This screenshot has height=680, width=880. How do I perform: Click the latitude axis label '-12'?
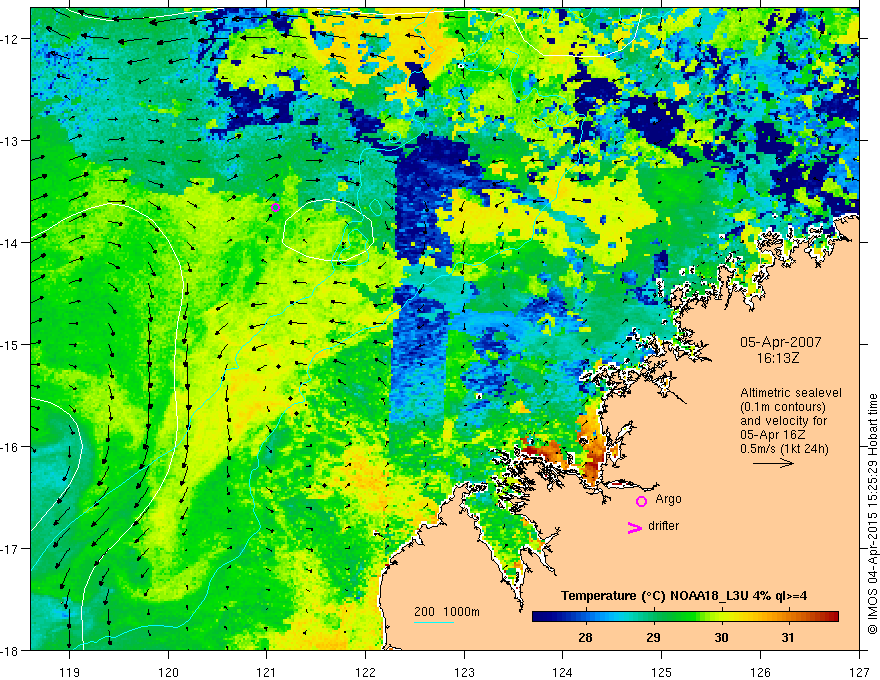[11, 39]
